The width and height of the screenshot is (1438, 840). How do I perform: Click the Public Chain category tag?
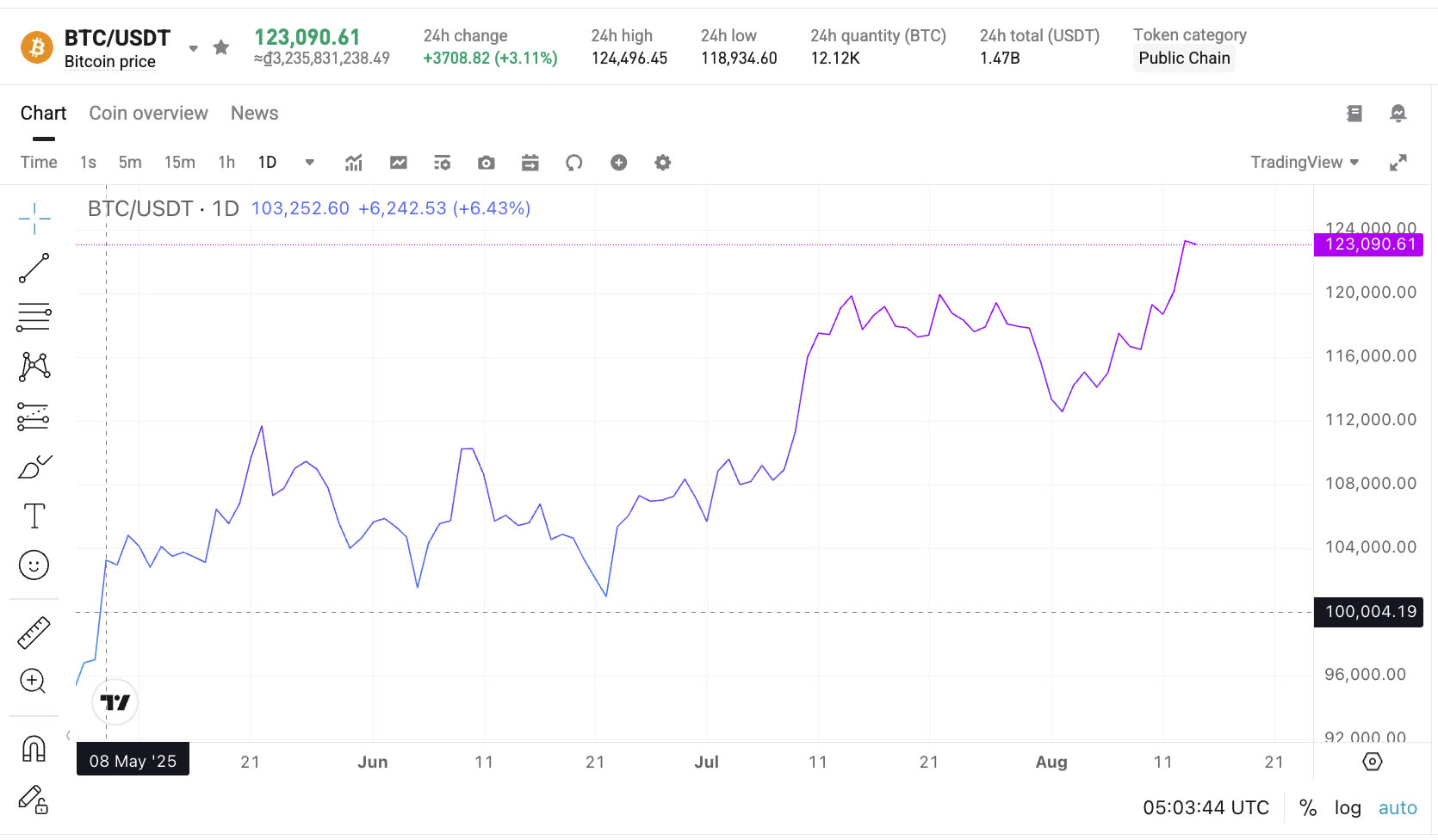coord(1184,59)
